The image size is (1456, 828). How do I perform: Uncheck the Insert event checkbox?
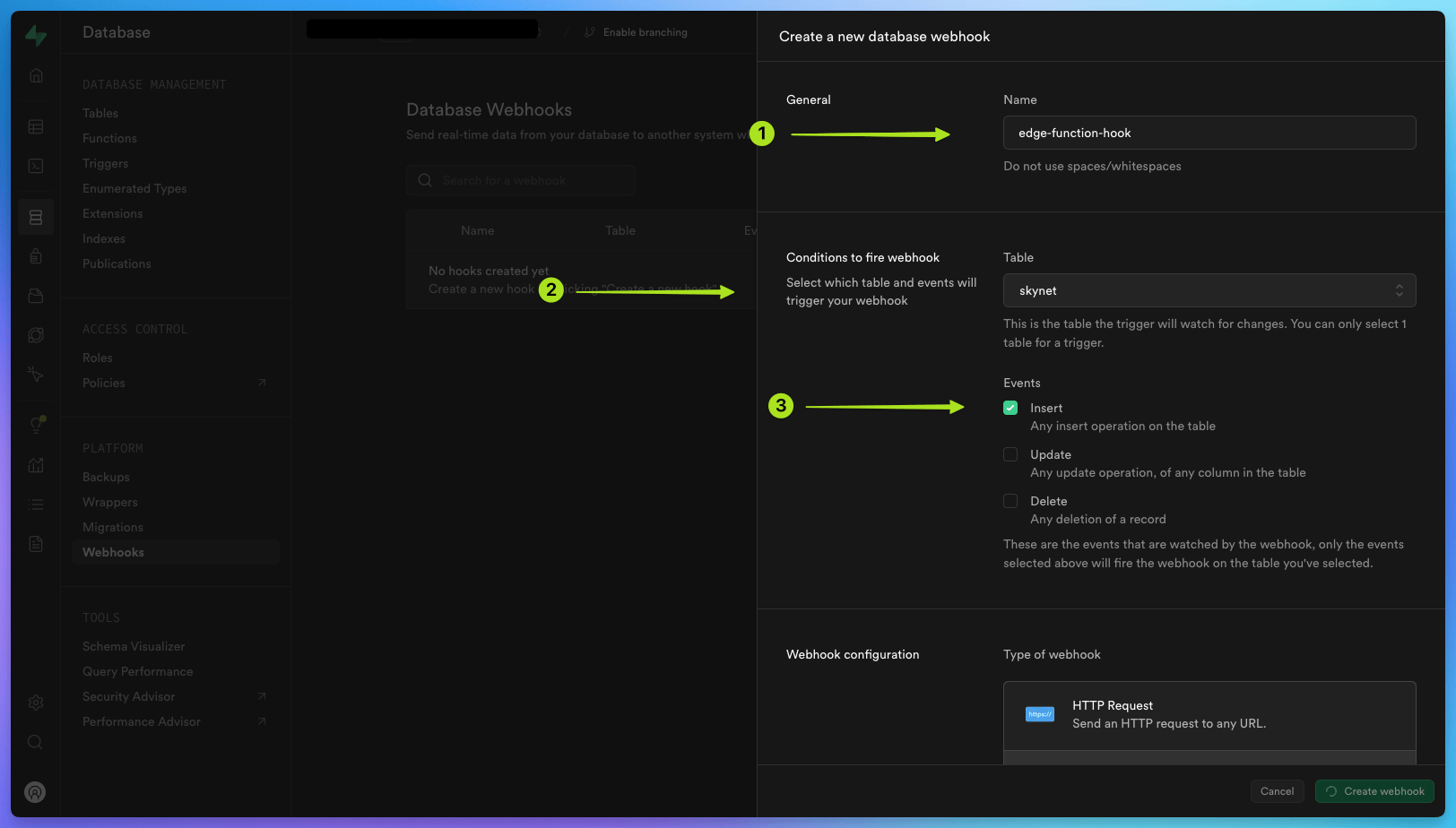click(x=1010, y=407)
